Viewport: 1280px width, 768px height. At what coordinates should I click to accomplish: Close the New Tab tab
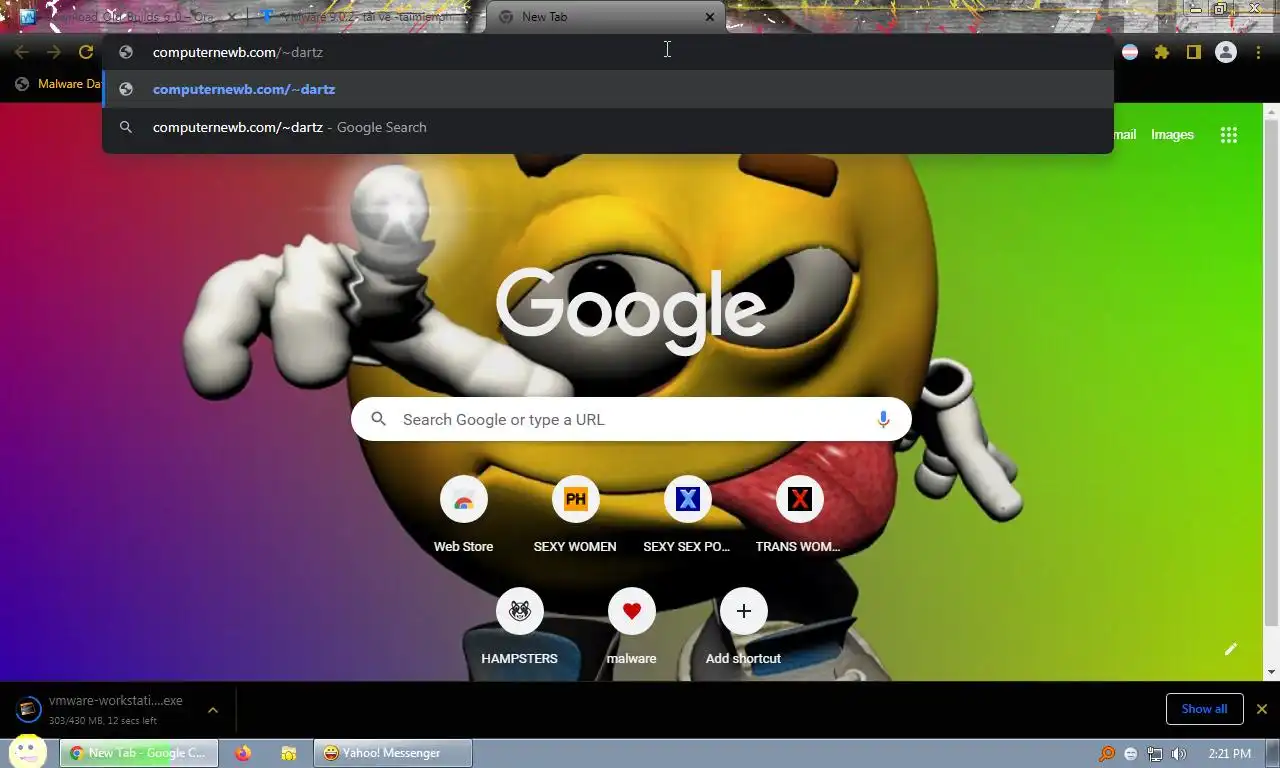click(x=710, y=17)
